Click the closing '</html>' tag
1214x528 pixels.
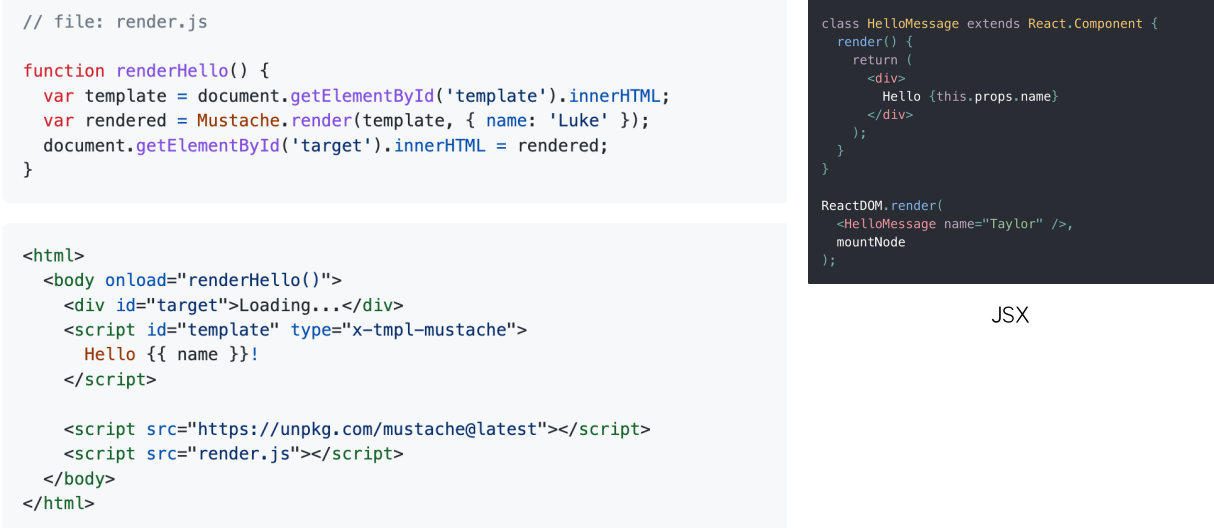(58, 504)
